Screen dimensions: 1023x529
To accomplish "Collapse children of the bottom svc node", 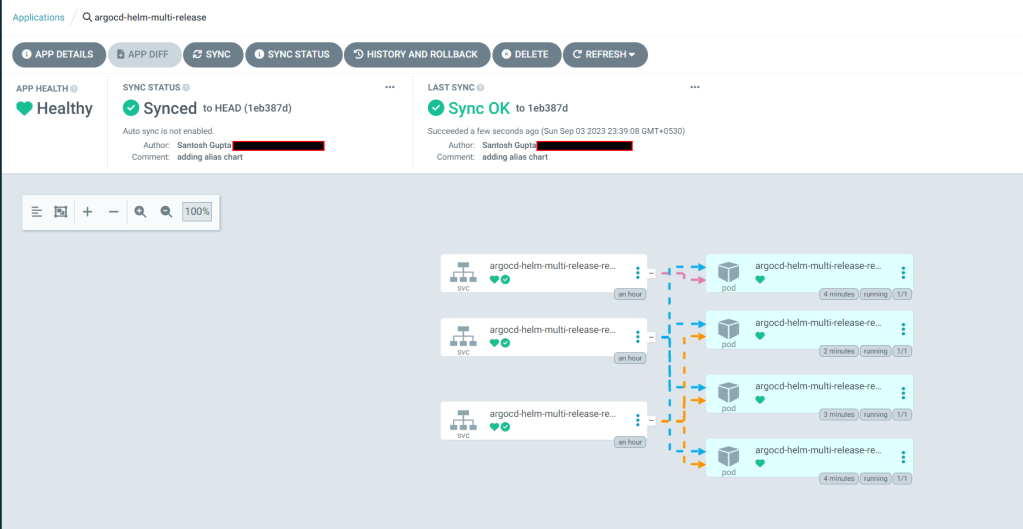I will click(x=650, y=421).
